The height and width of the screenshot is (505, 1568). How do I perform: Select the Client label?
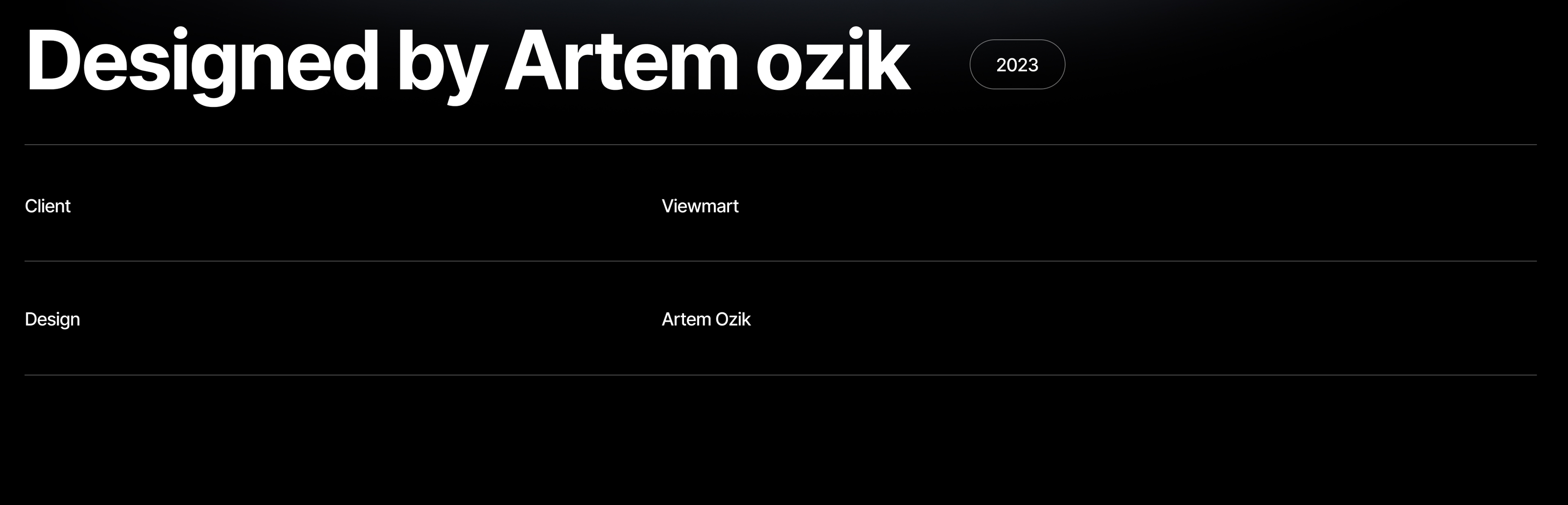point(48,206)
